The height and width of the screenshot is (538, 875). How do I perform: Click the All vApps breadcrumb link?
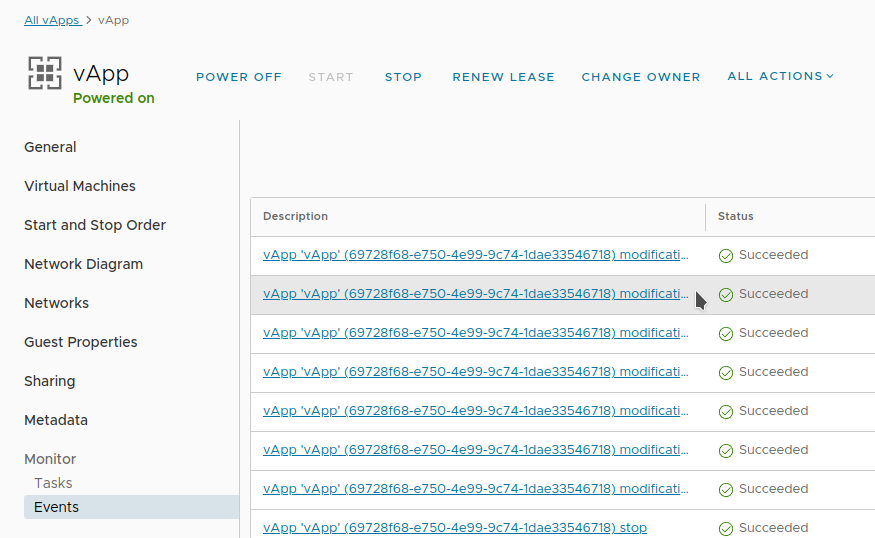coord(52,20)
